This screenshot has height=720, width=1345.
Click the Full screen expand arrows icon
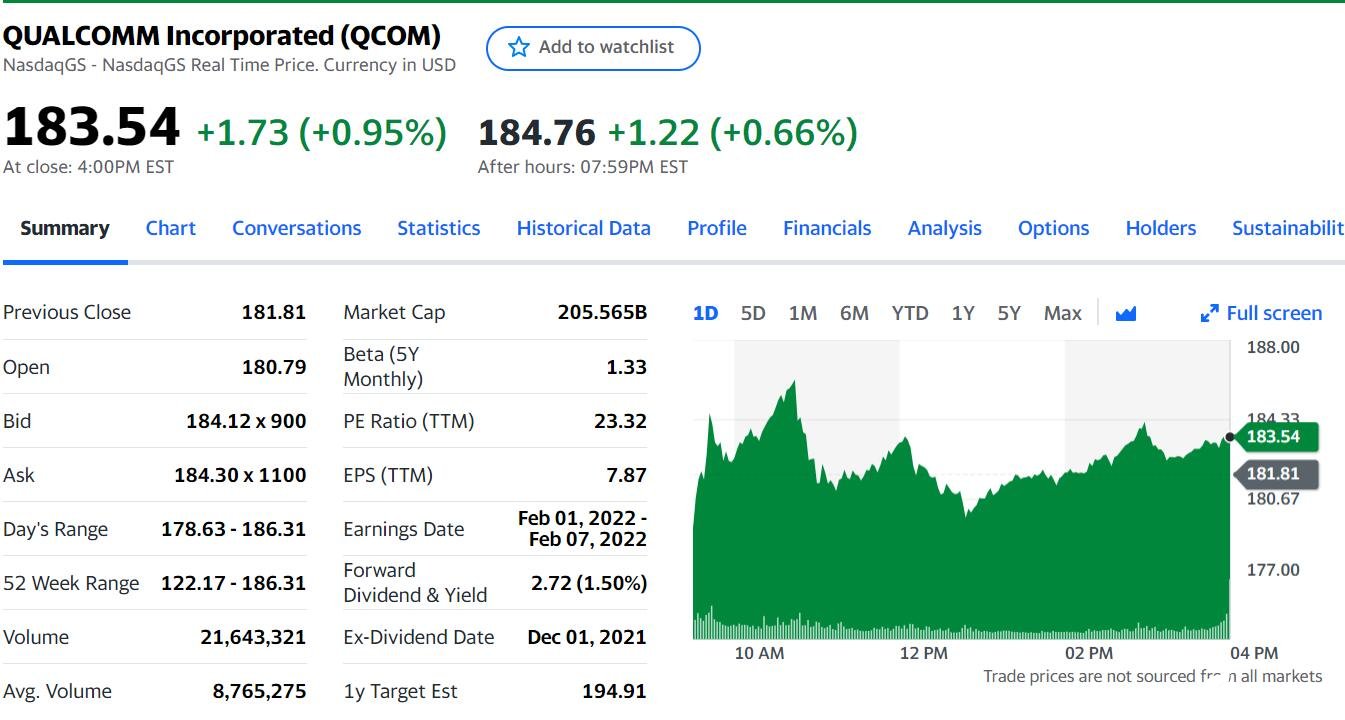point(1210,314)
